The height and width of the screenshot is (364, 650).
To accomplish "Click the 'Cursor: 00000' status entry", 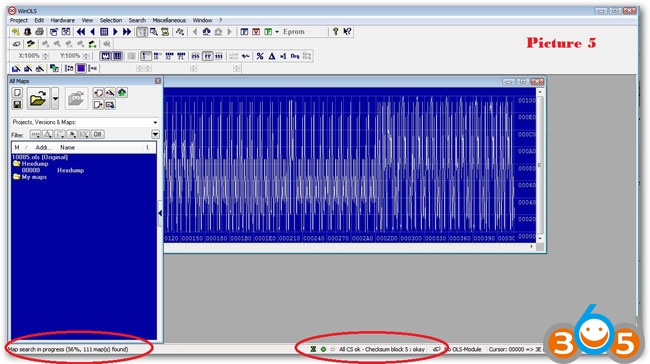I will coord(514,349).
